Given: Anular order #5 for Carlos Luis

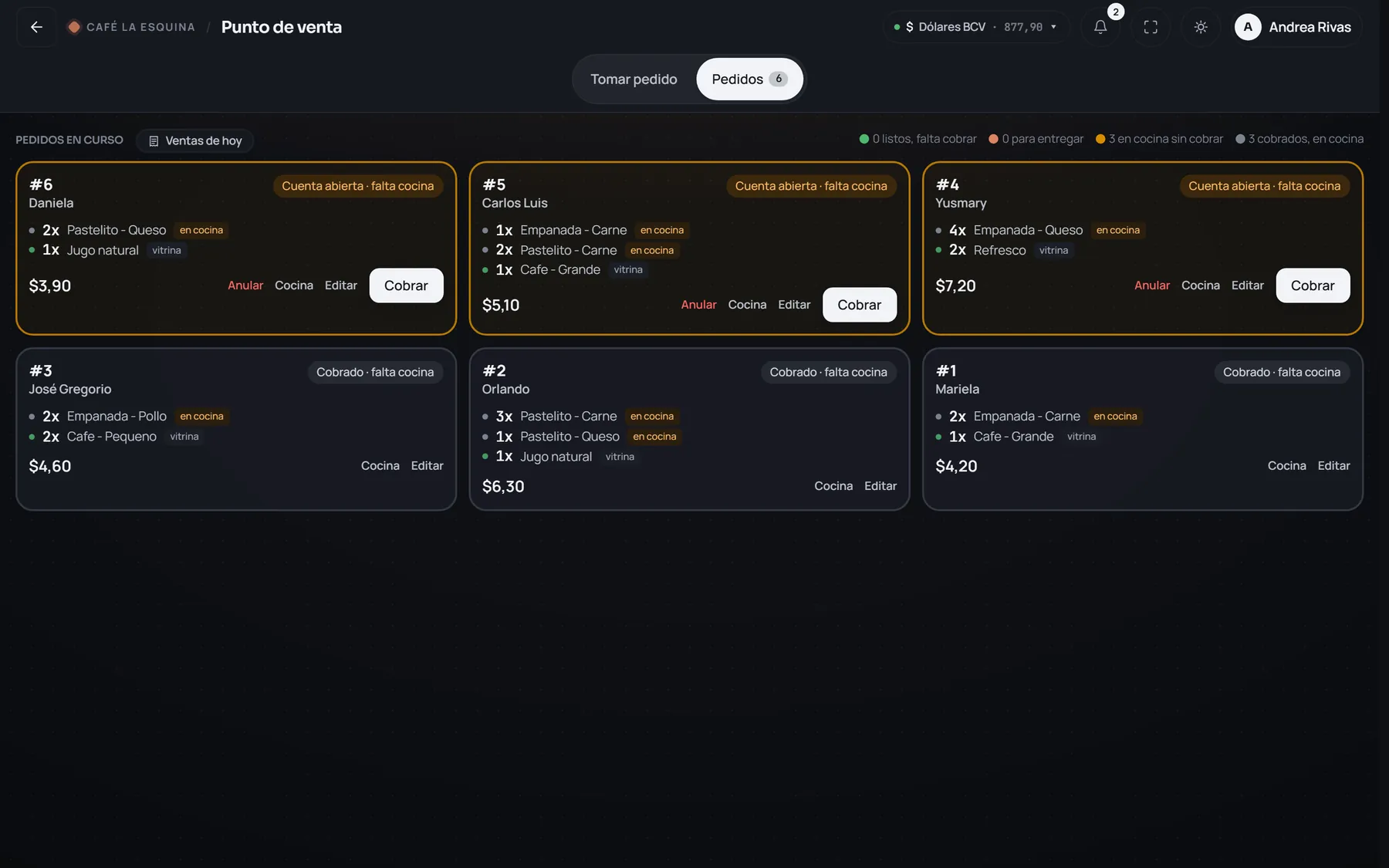Looking at the screenshot, I should pyautogui.click(x=698, y=305).
